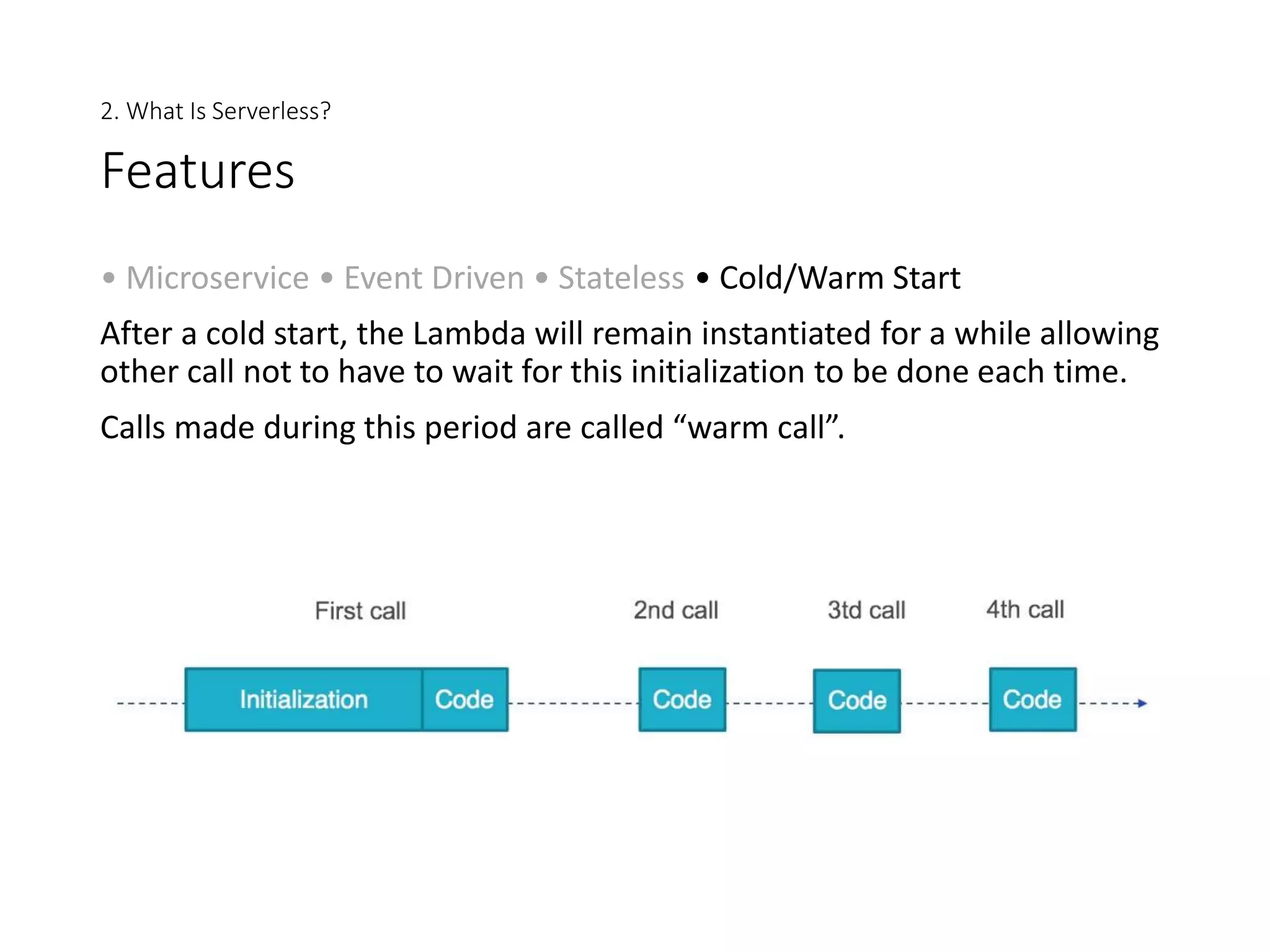The image size is (1270, 952).
Task: Select the "4th call" label
Action: pyautogui.click(x=1025, y=610)
